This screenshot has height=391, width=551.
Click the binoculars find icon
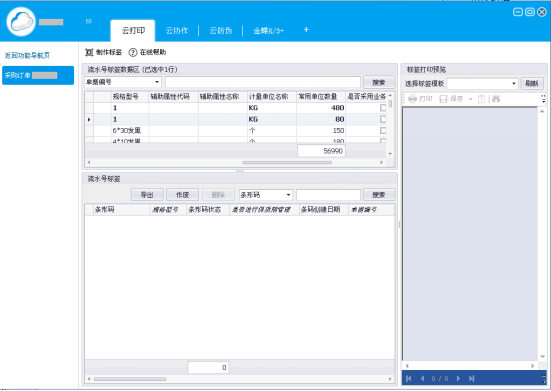(496, 99)
